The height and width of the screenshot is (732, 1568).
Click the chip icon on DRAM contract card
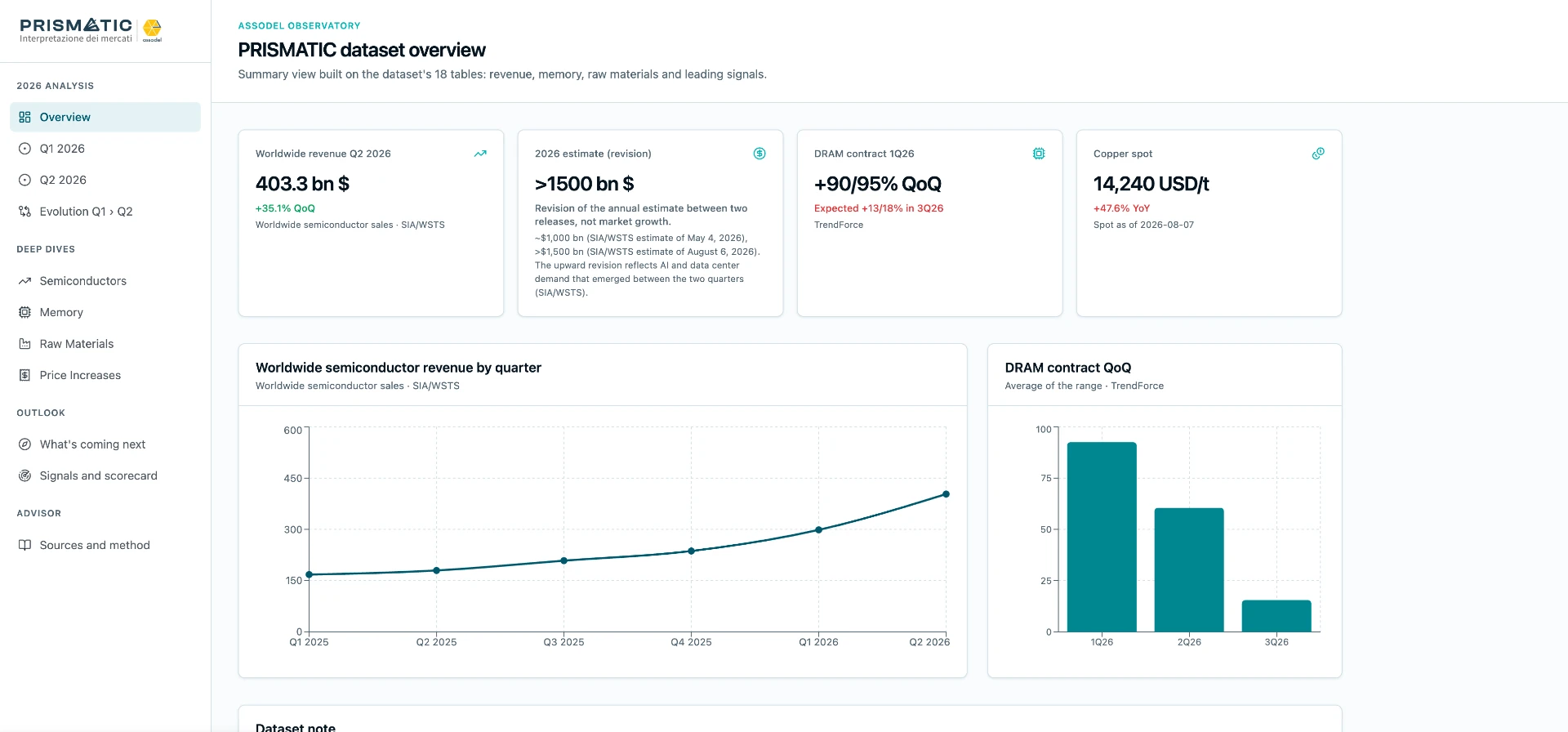pyautogui.click(x=1039, y=154)
